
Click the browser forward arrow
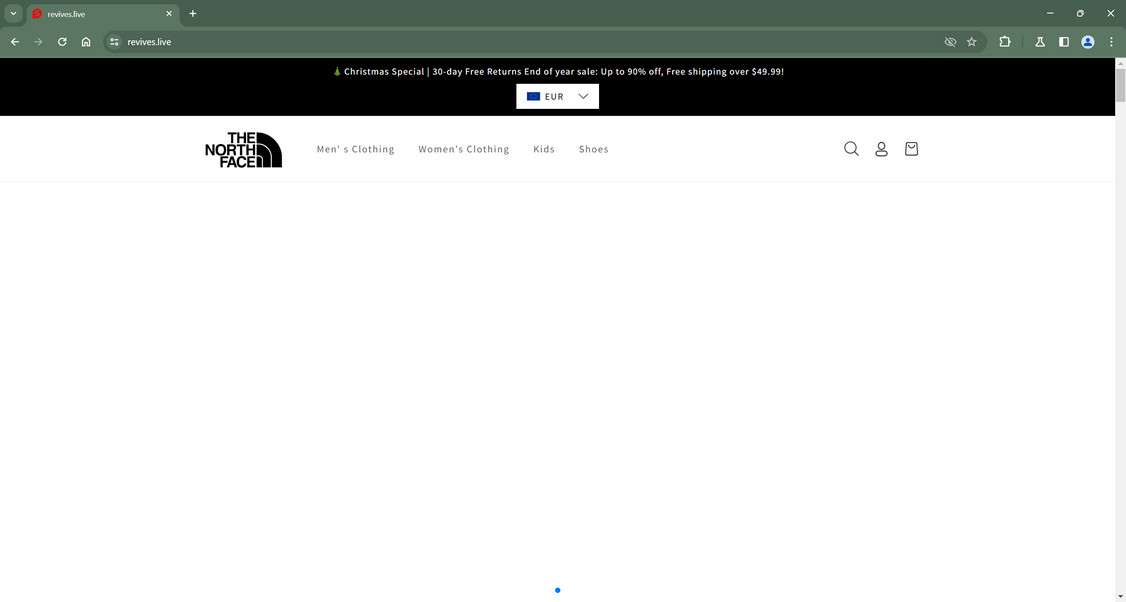[x=38, y=42]
